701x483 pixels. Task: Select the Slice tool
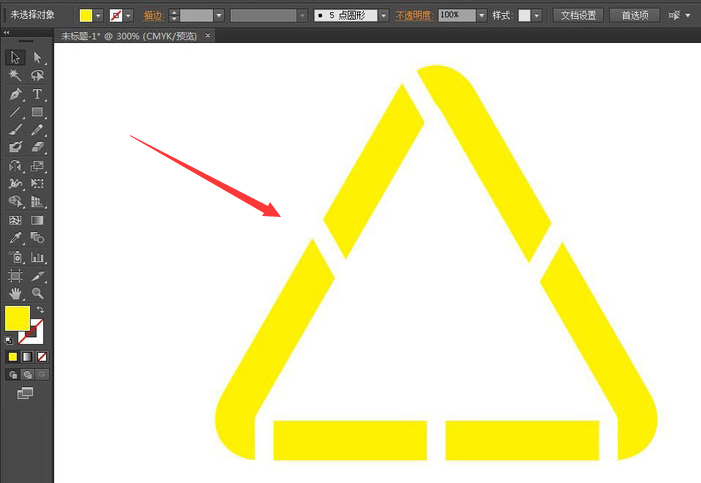tap(37, 275)
